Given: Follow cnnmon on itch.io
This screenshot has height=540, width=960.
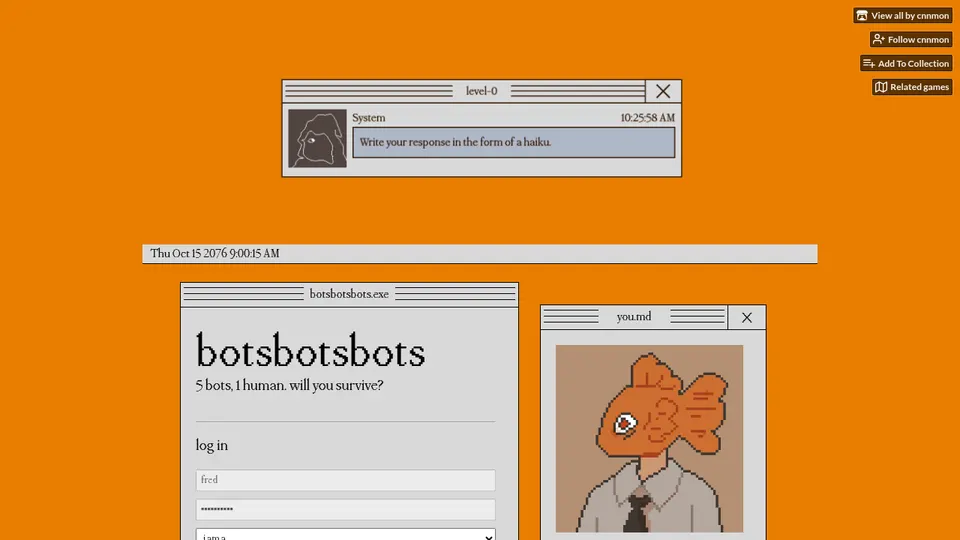Looking at the screenshot, I should tap(911, 39).
